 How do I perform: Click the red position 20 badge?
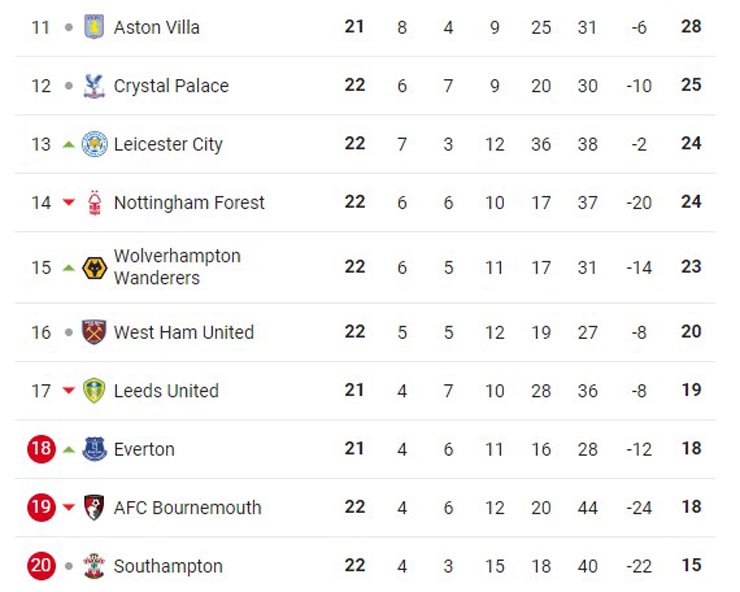[x=41, y=566]
